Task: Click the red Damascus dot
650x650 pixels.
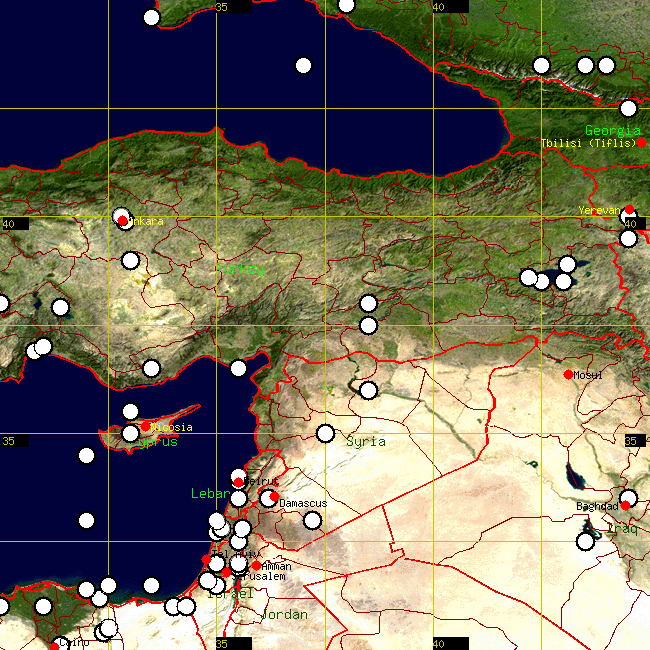Action: pos(274,497)
